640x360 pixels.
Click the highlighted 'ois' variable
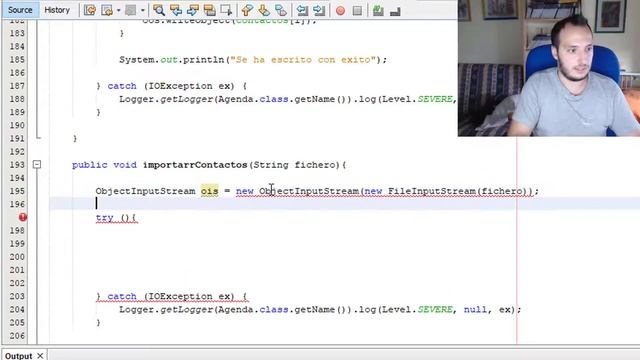pyautogui.click(x=209, y=191)
